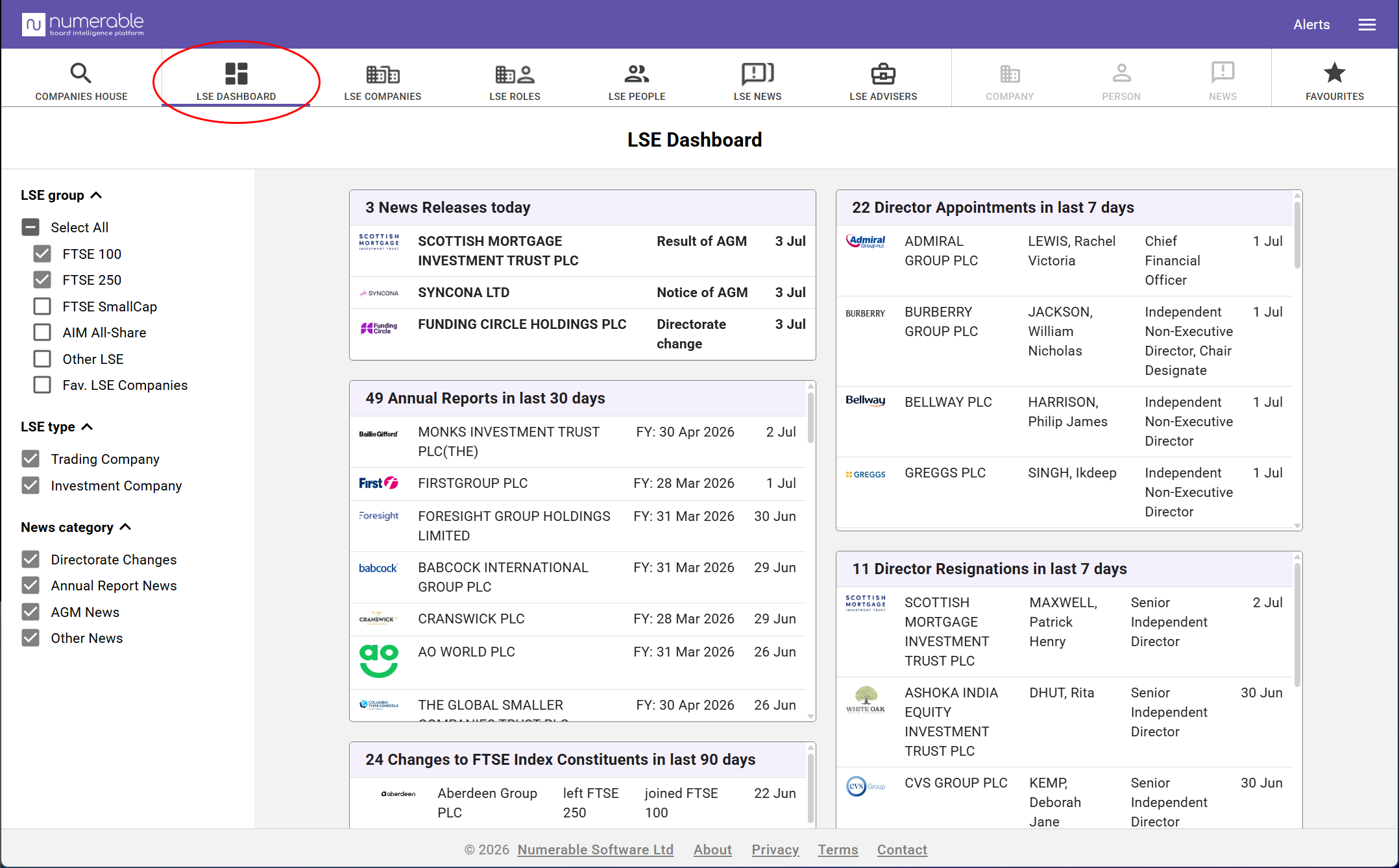Screen dimensions: 1399x868
Task: Check the Other LSE checkbox
Action: (42, 359)
